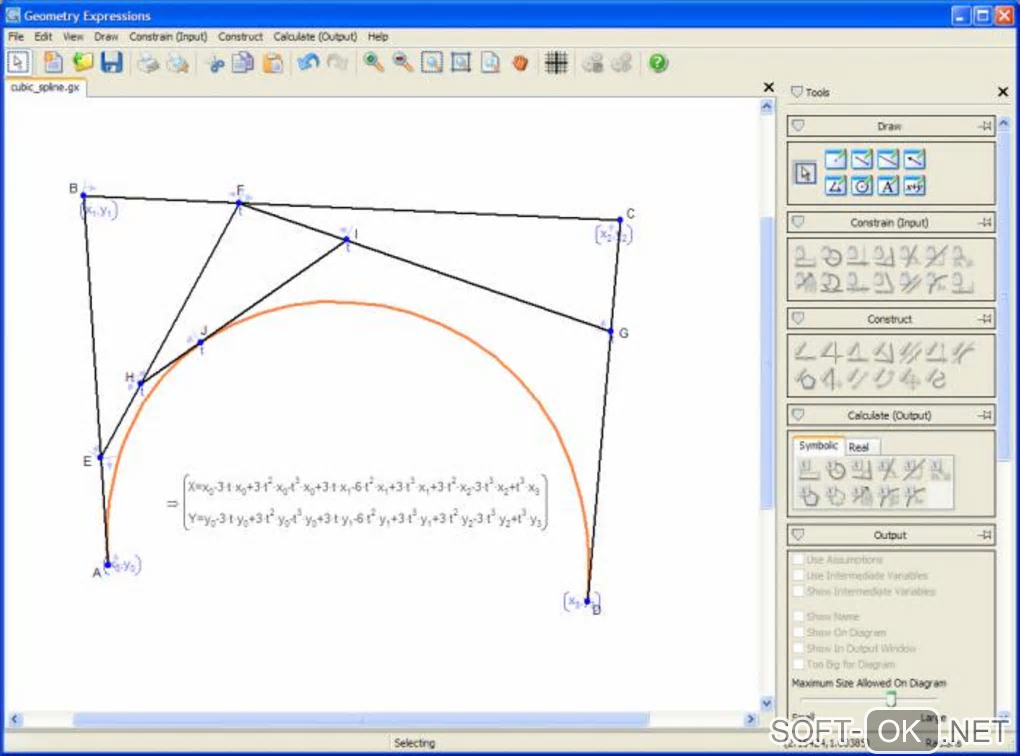Close the cubic_spline.gx document with X
The height and width of the screenshot is (756, 1020).
[768, 87]
